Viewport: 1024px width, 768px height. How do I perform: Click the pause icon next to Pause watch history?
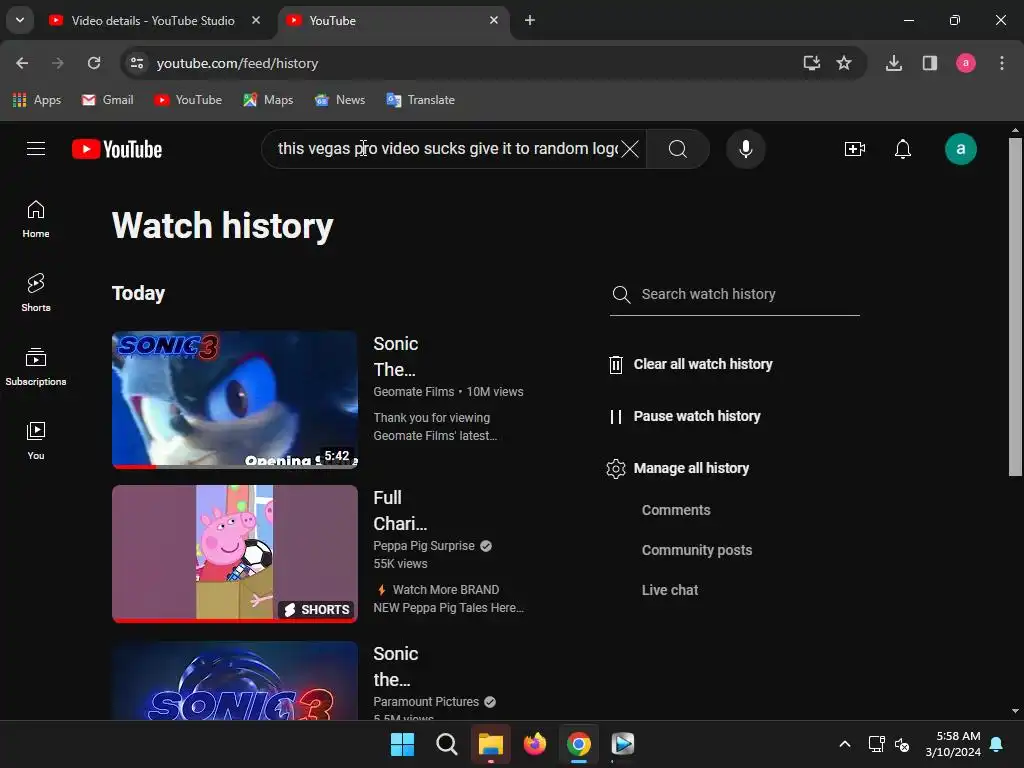click(x=615, y=417)
